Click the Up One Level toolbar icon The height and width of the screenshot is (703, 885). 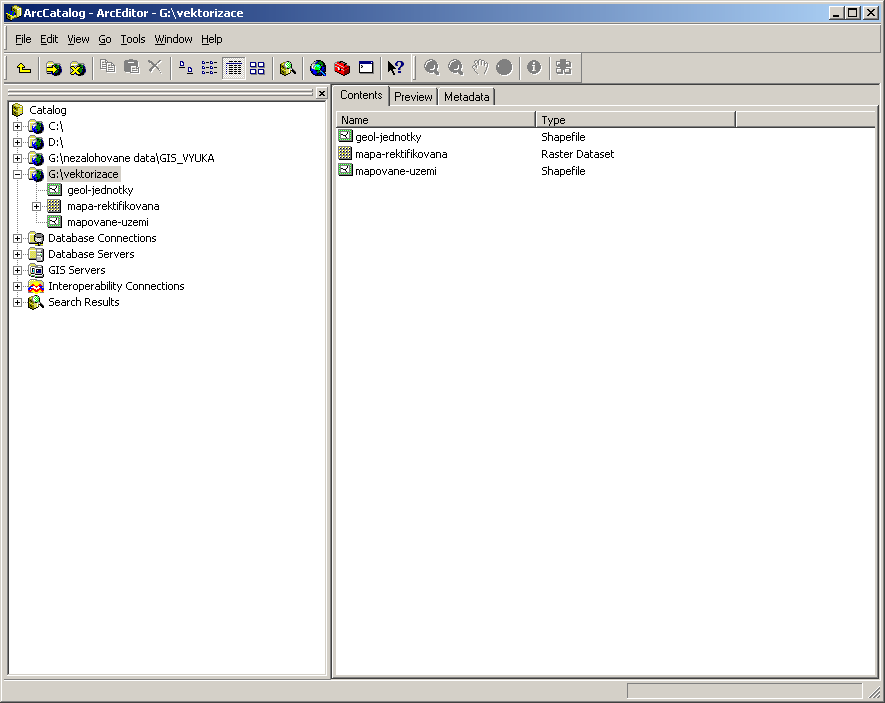coord(24,68)
